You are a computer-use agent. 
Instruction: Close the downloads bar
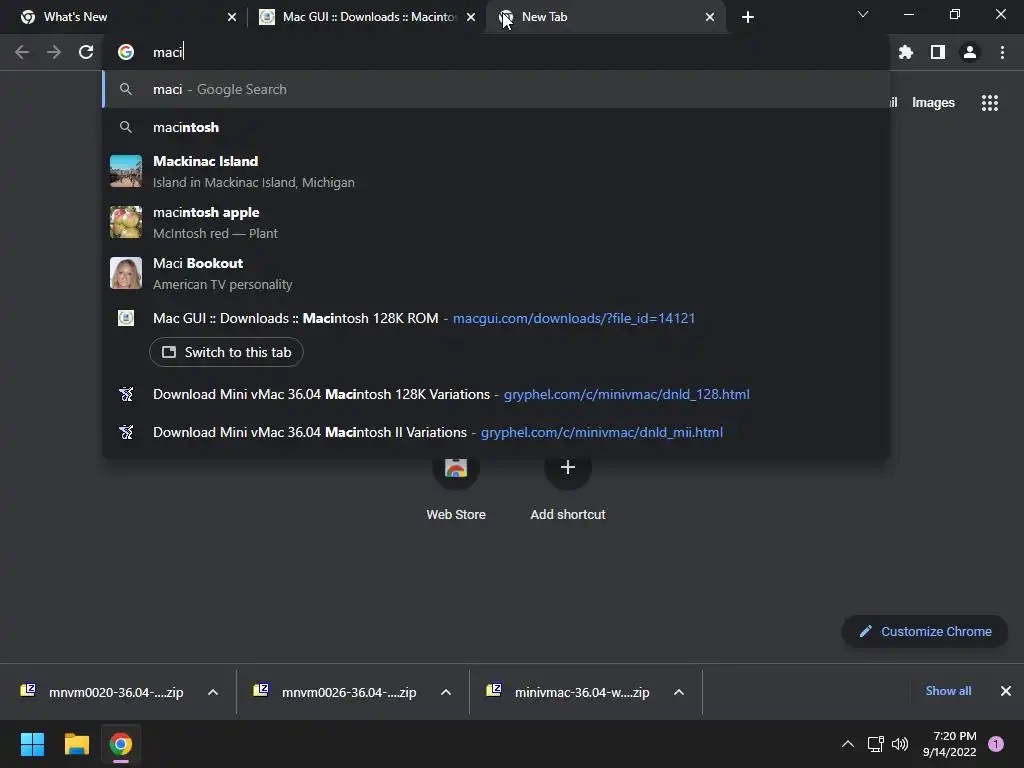pyautogui.click(x=1006, y=691)
